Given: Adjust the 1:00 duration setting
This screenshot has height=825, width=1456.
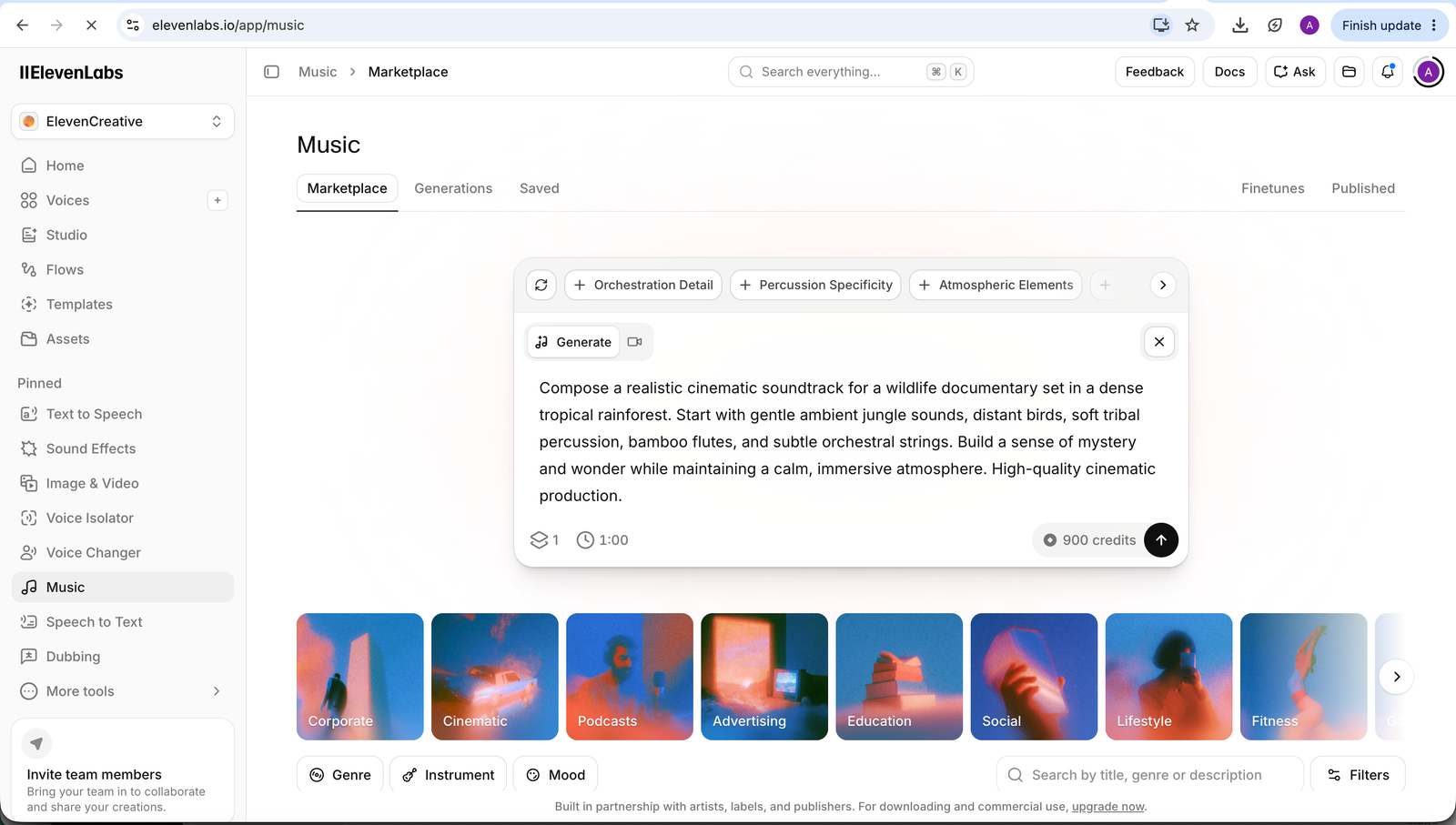Looking at the screenshot, I should 602,540.
